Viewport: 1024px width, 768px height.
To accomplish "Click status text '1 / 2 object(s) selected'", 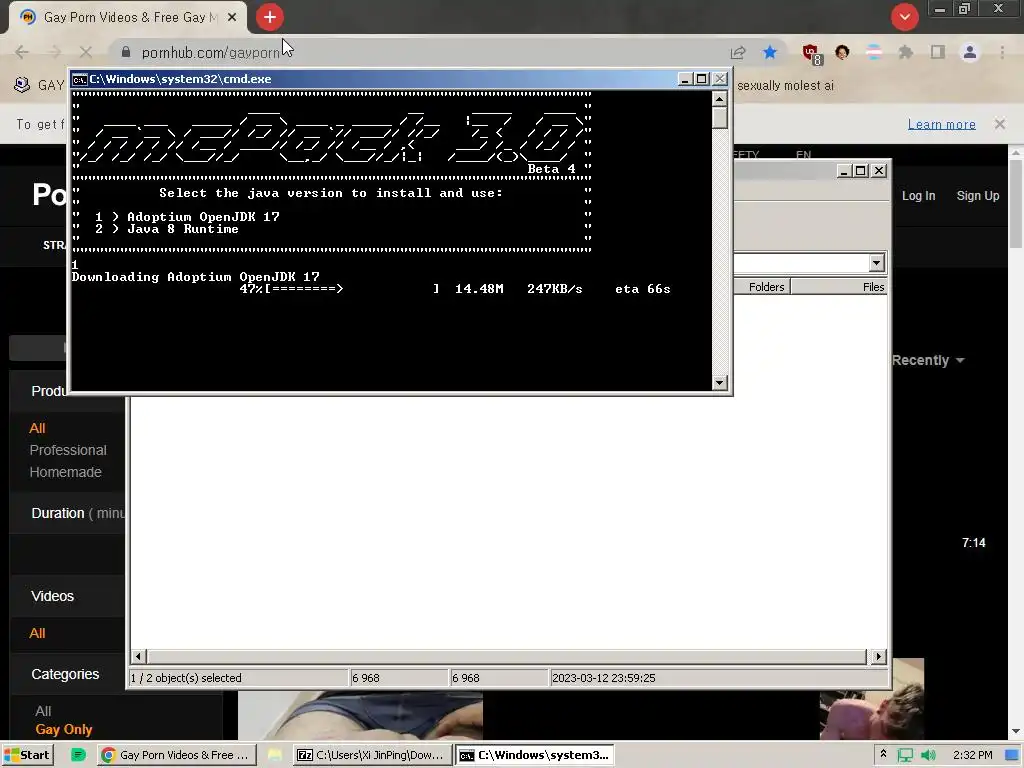I will tap(186, 678).
